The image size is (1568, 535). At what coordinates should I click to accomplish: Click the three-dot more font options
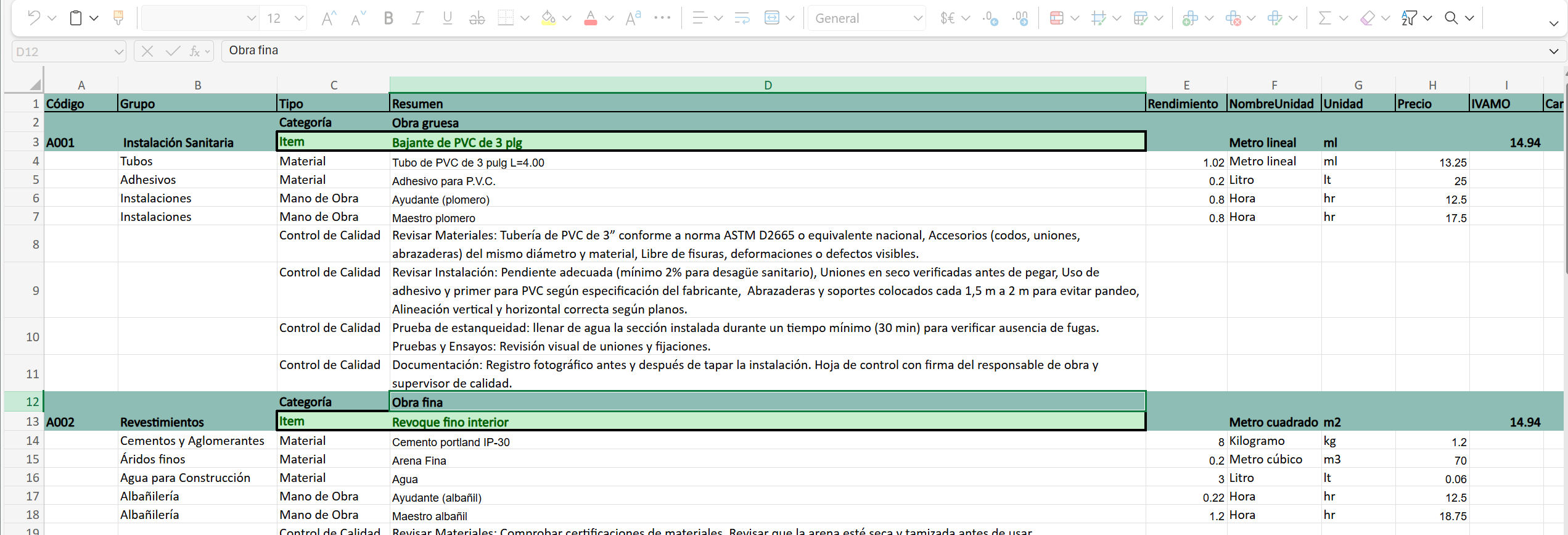tap(662, 18)
